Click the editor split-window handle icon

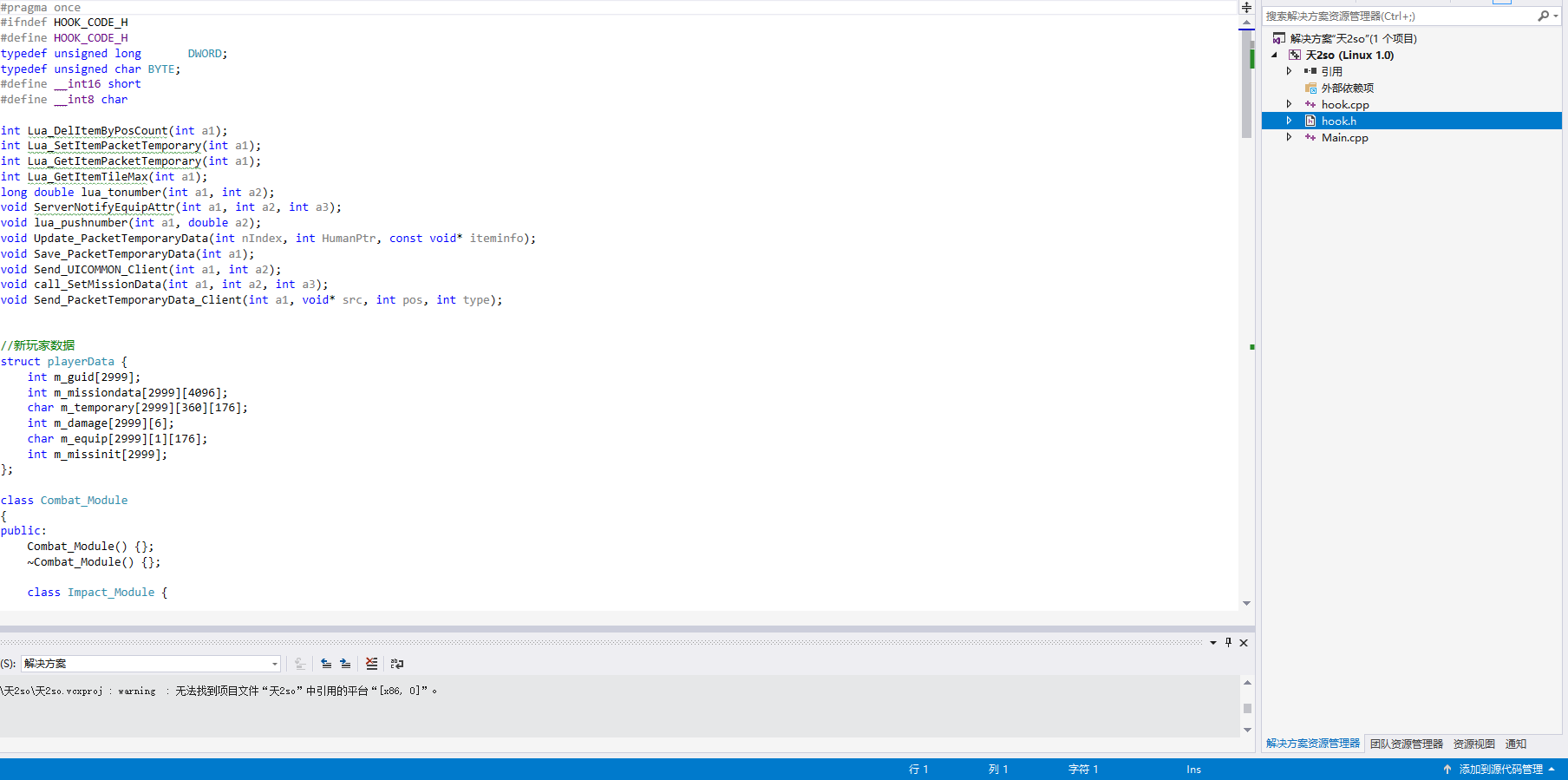[1246, 7]
